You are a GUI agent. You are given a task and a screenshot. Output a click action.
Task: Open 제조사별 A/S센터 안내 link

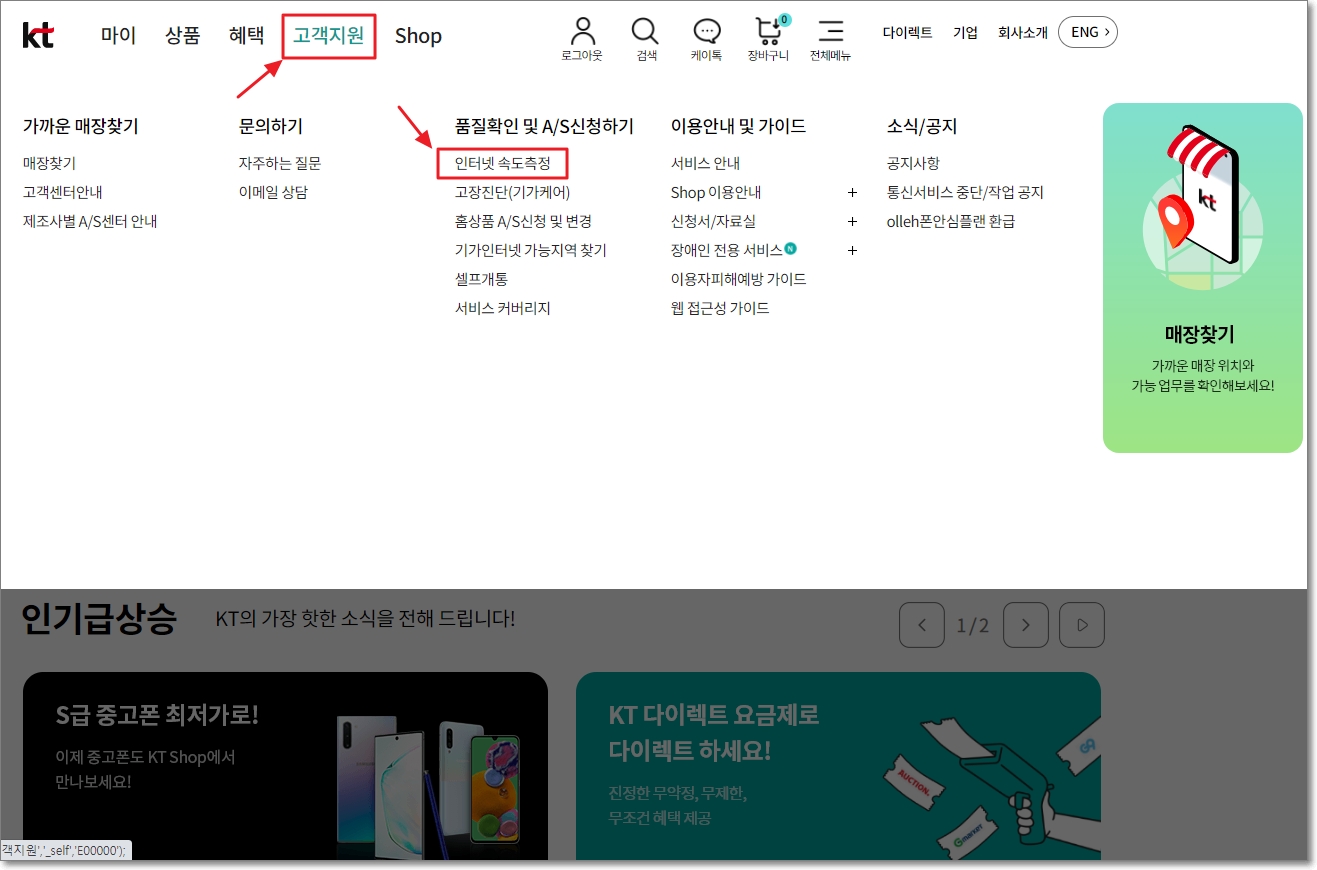coord(90,221)
